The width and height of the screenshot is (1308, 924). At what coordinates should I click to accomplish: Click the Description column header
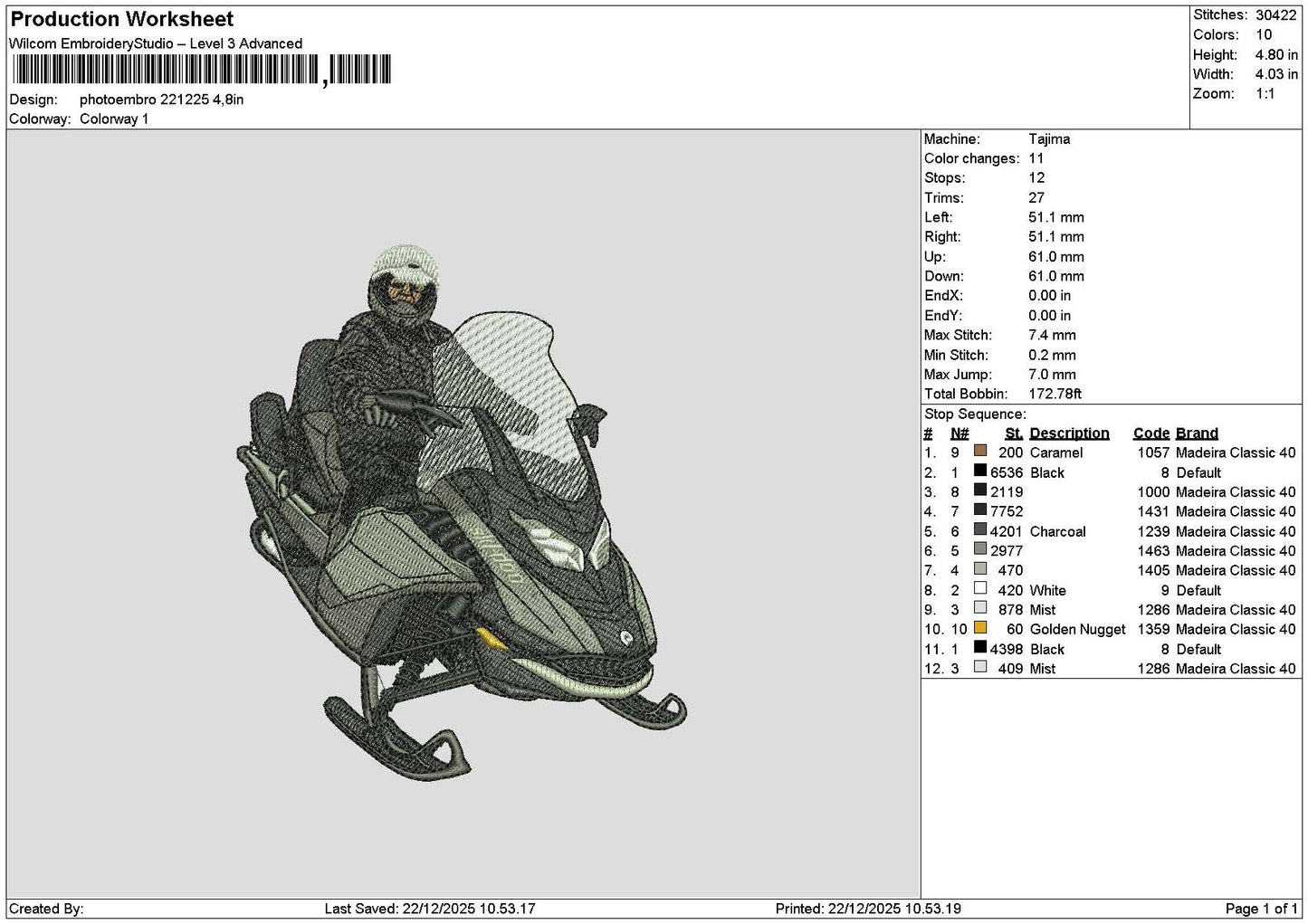pyautogui.click(x=1069, y=433)
